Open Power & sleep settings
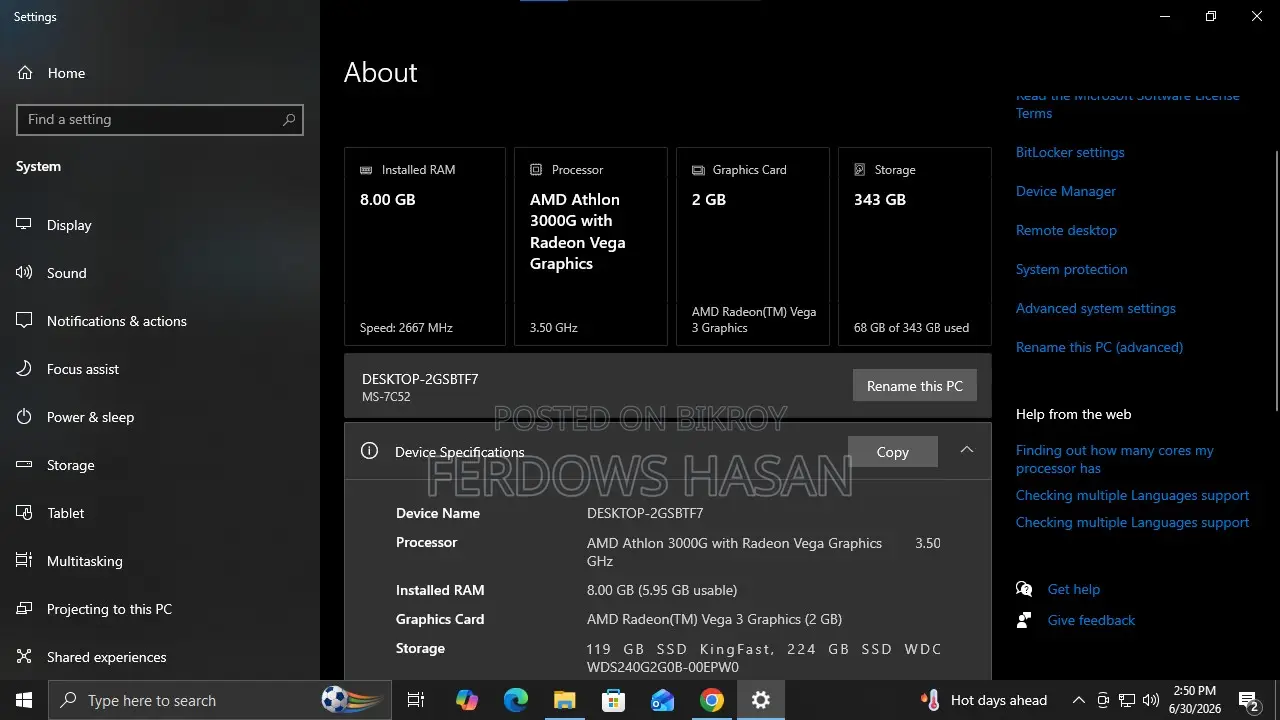This screenshot has width=1280, height=720. coord(160,417)
